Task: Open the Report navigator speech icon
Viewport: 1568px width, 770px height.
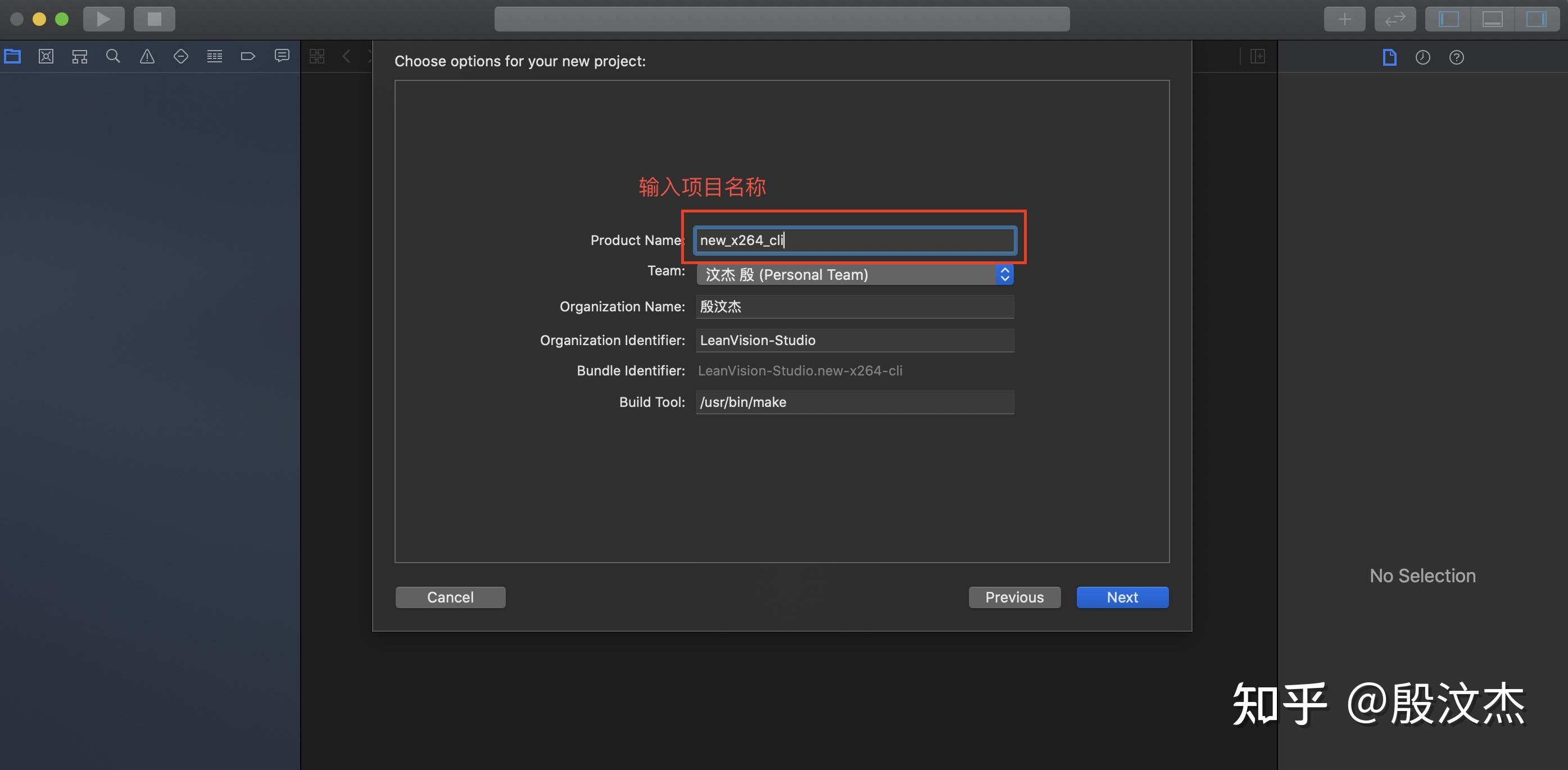Action: click(282, 57)
